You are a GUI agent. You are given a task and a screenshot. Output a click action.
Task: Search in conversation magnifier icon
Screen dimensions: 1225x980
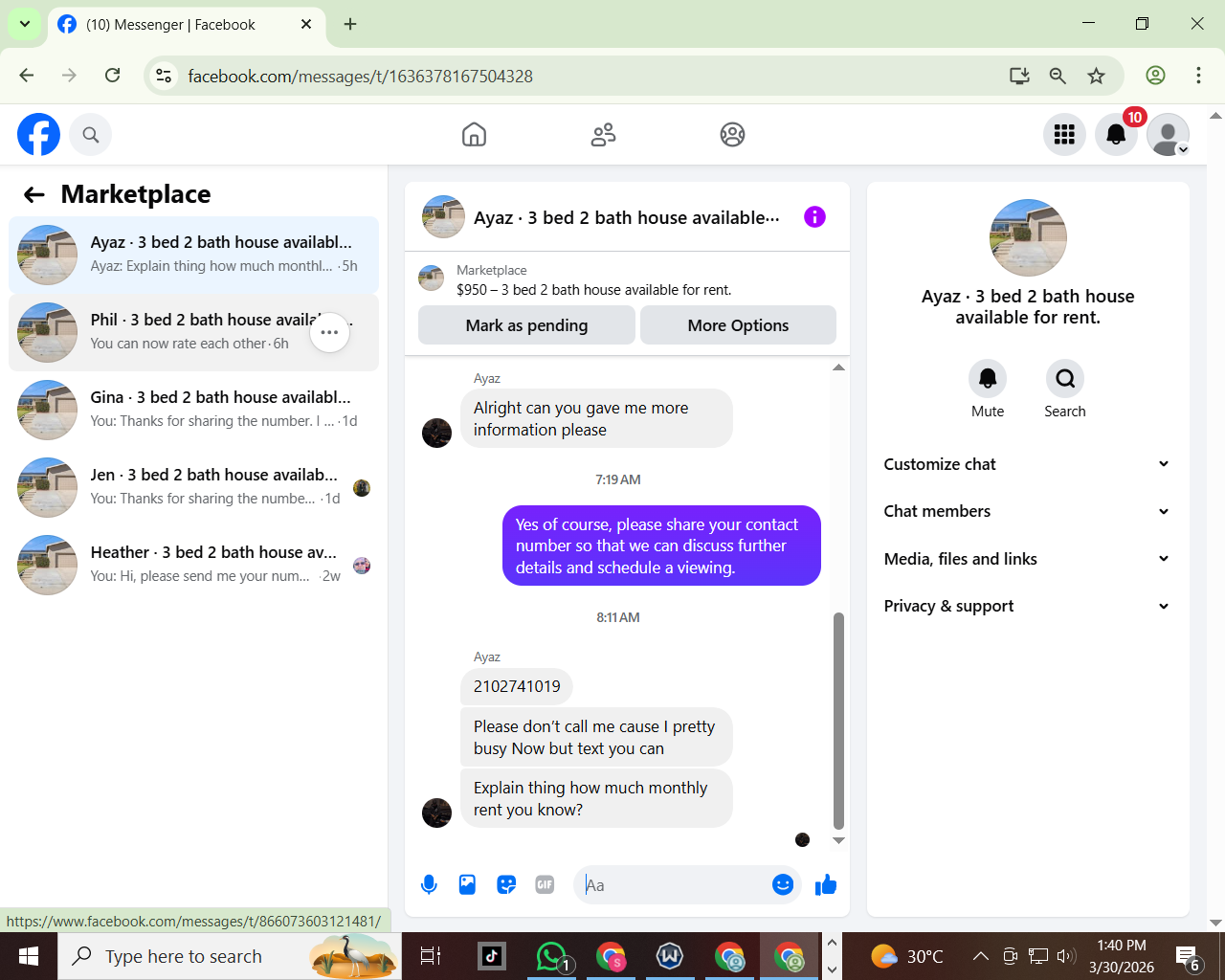(x=1065, y=379)
